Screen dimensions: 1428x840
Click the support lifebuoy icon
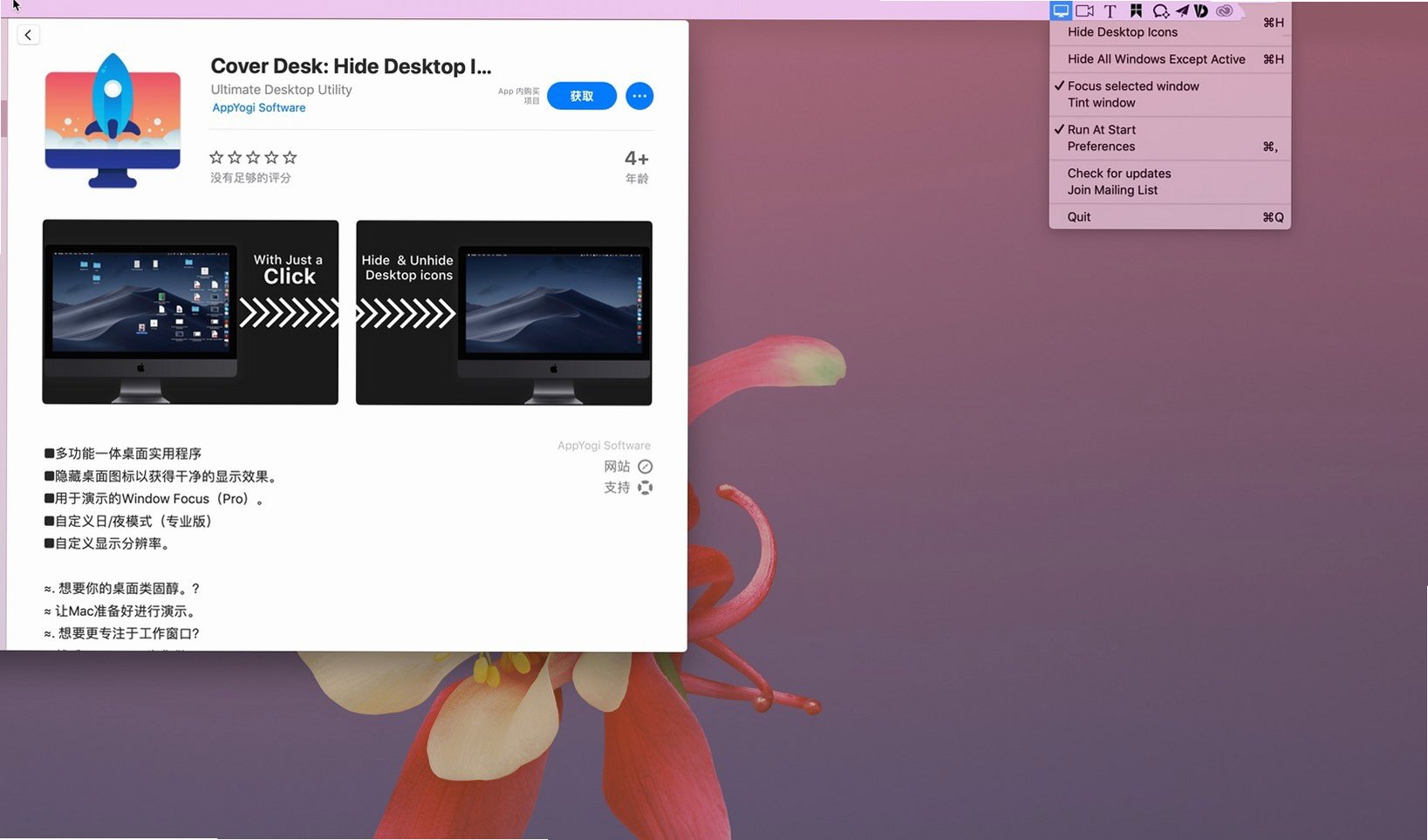click(x=646, y=488)
